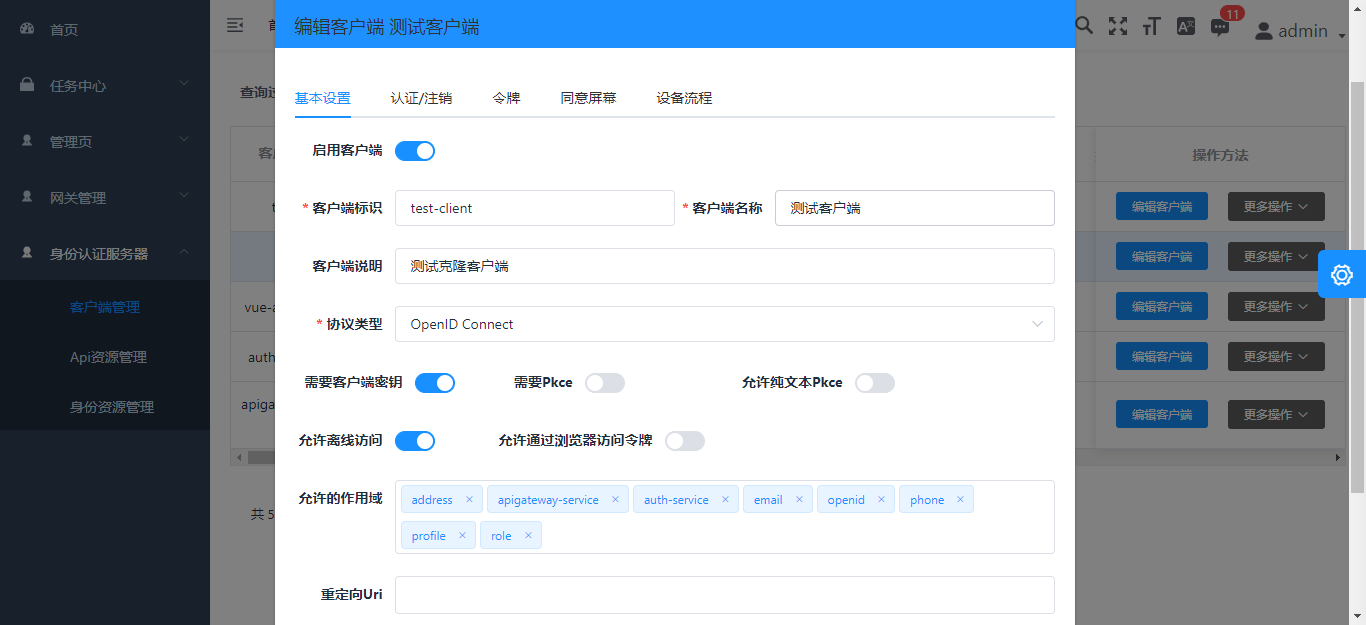
Task: Switch to the 认证/注销 tab
Action: (421, 98)
